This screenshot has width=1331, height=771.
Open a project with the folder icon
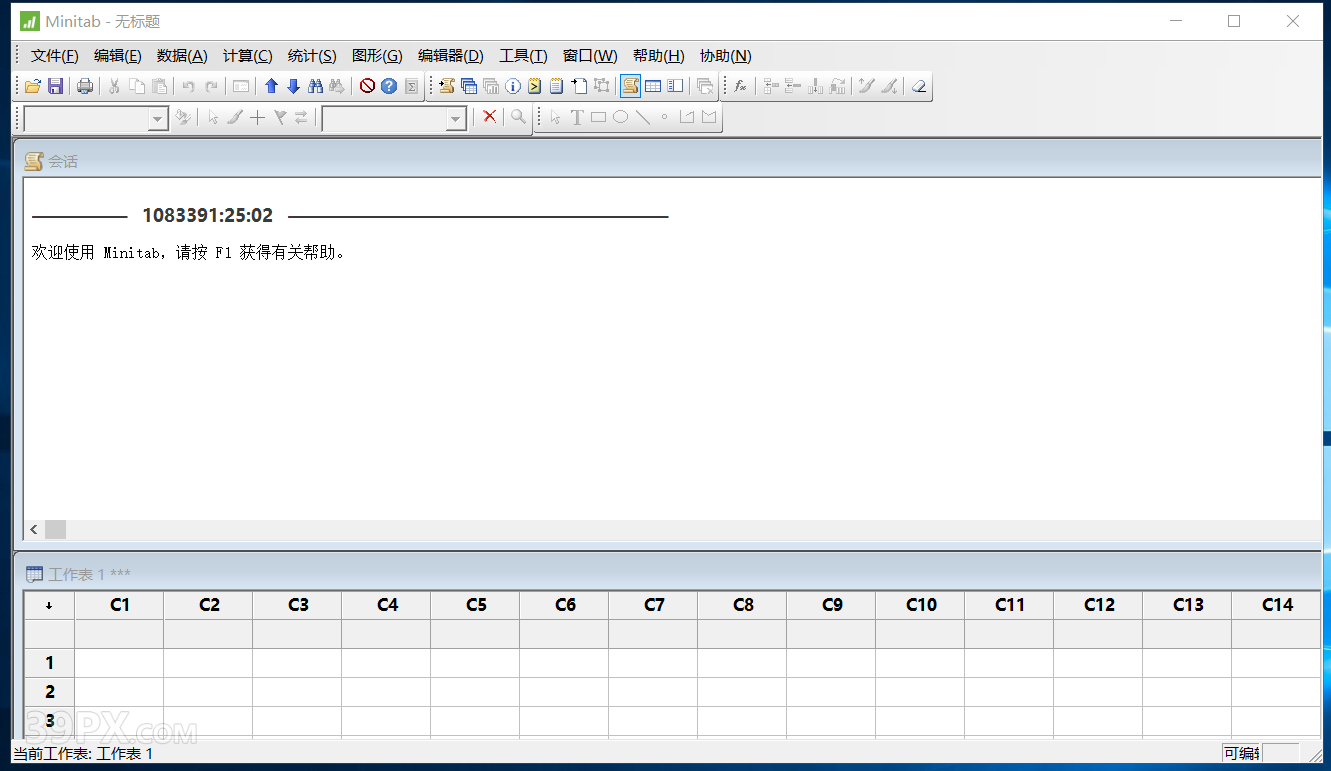click(x=33, y=87)
